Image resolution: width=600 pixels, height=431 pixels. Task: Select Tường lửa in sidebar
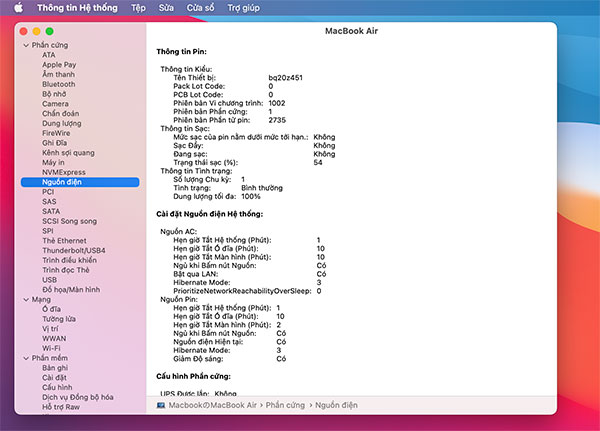(59, 319)
